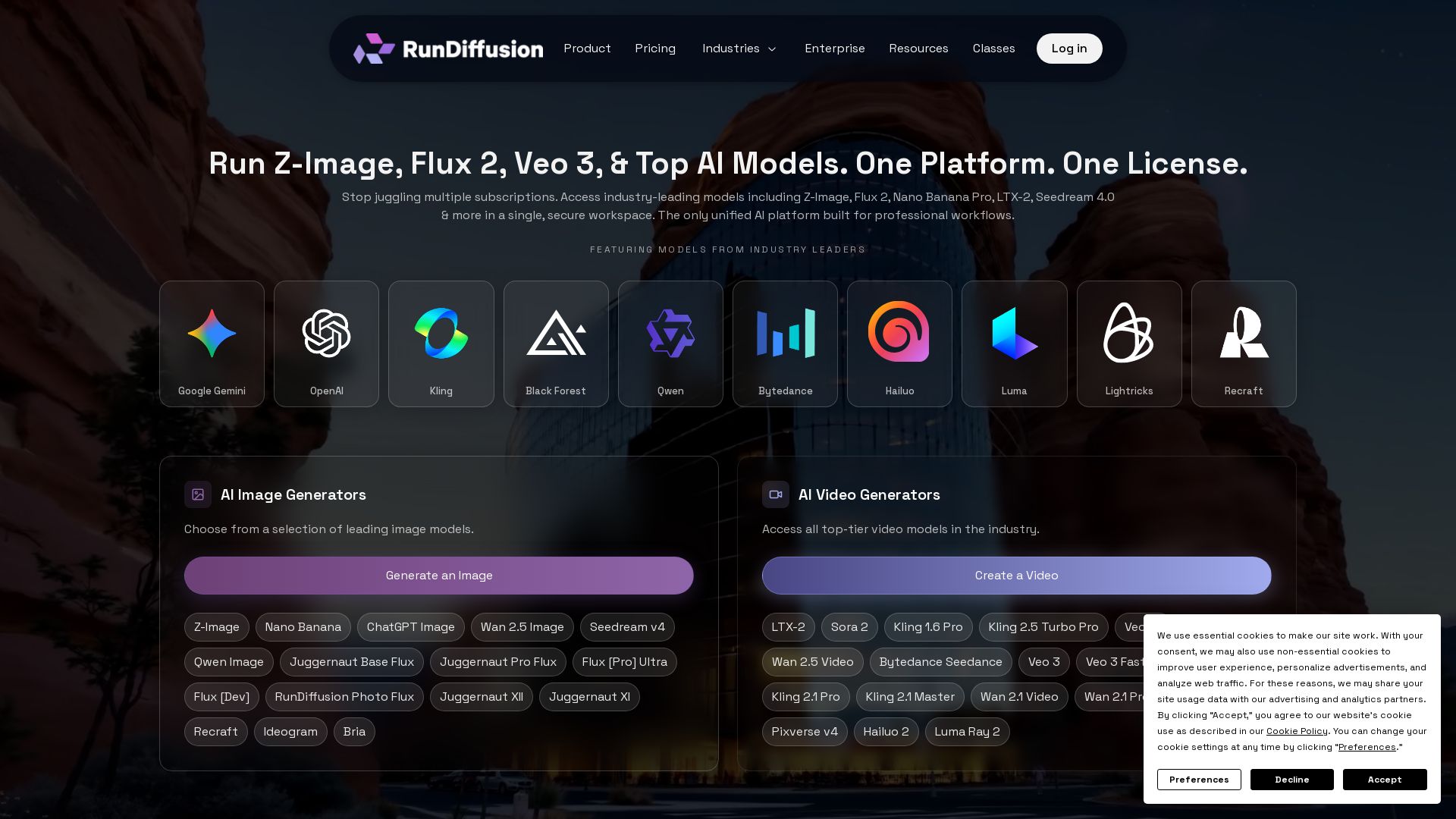Select the Lightricks logo icon
This screenshot has height=819, width=1456.
1128,333
